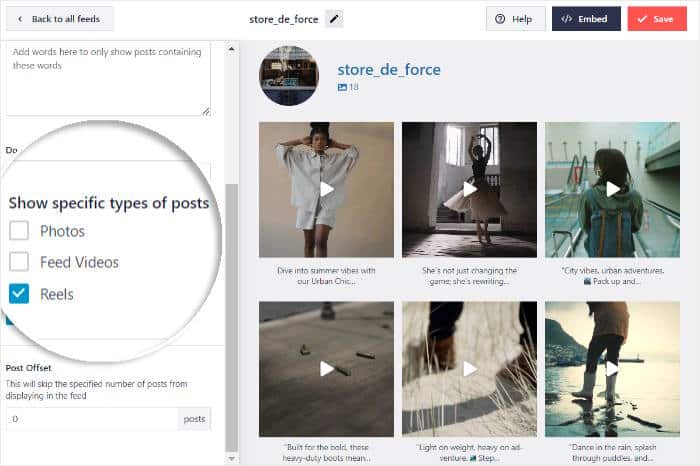Screen dimensions: 700x466
Task: Click the store_de_force profile avatar
Action: click(x=289, y=76)
